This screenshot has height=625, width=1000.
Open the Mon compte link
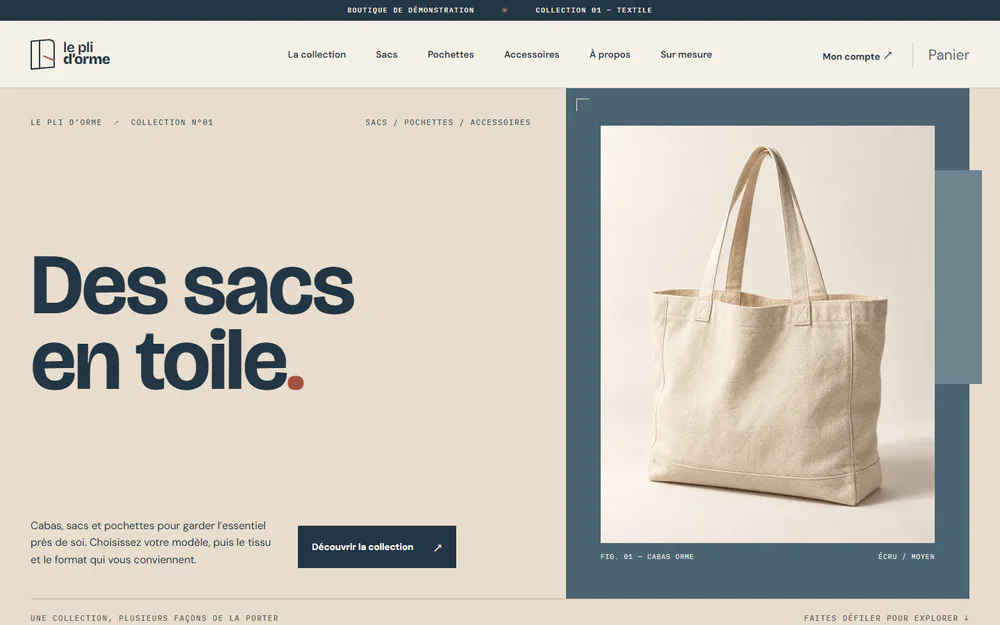pos(857,56)
